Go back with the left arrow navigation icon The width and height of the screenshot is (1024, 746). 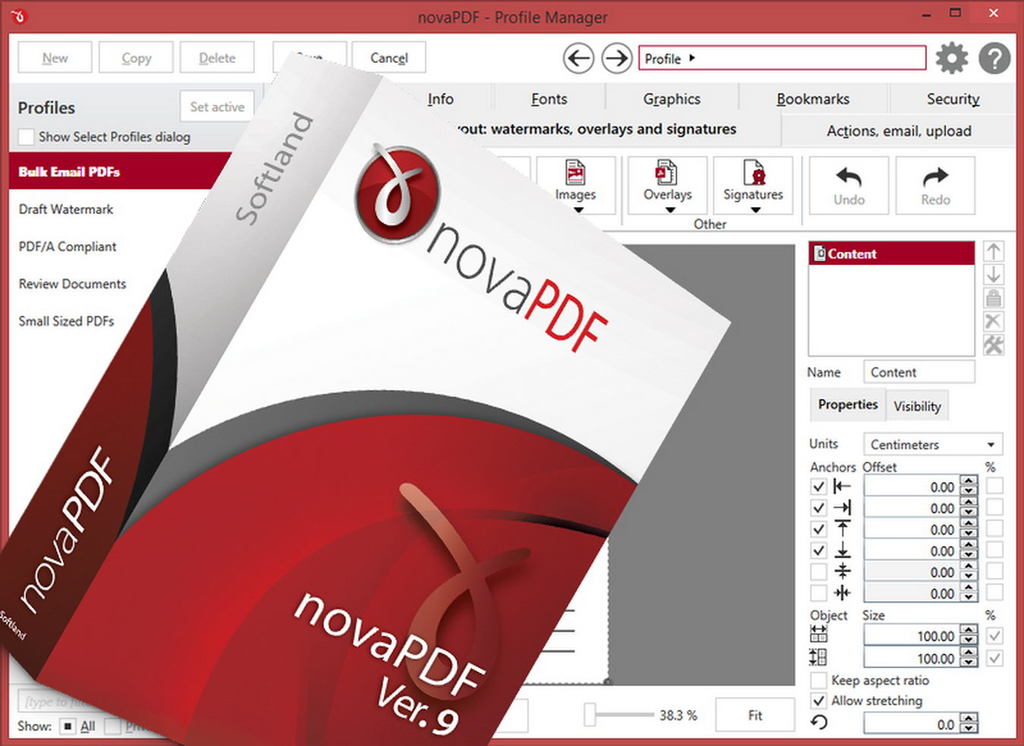point(579,58)
